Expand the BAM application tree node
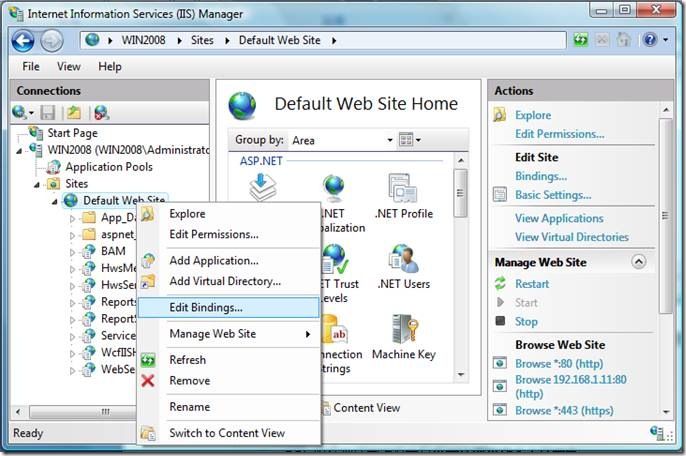Image resolution: width=686 pixels, height=456 pixels. [73, 252]
